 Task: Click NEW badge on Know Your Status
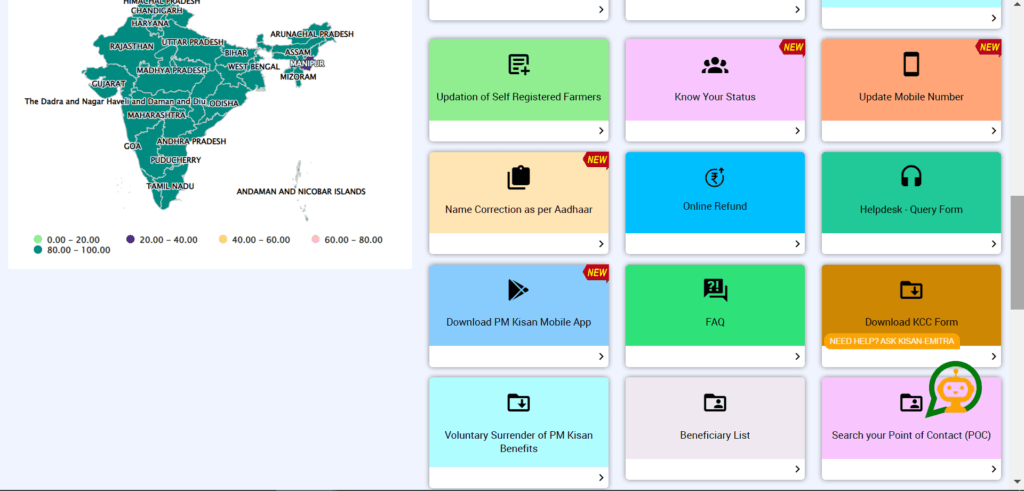(x=792, y=48)
